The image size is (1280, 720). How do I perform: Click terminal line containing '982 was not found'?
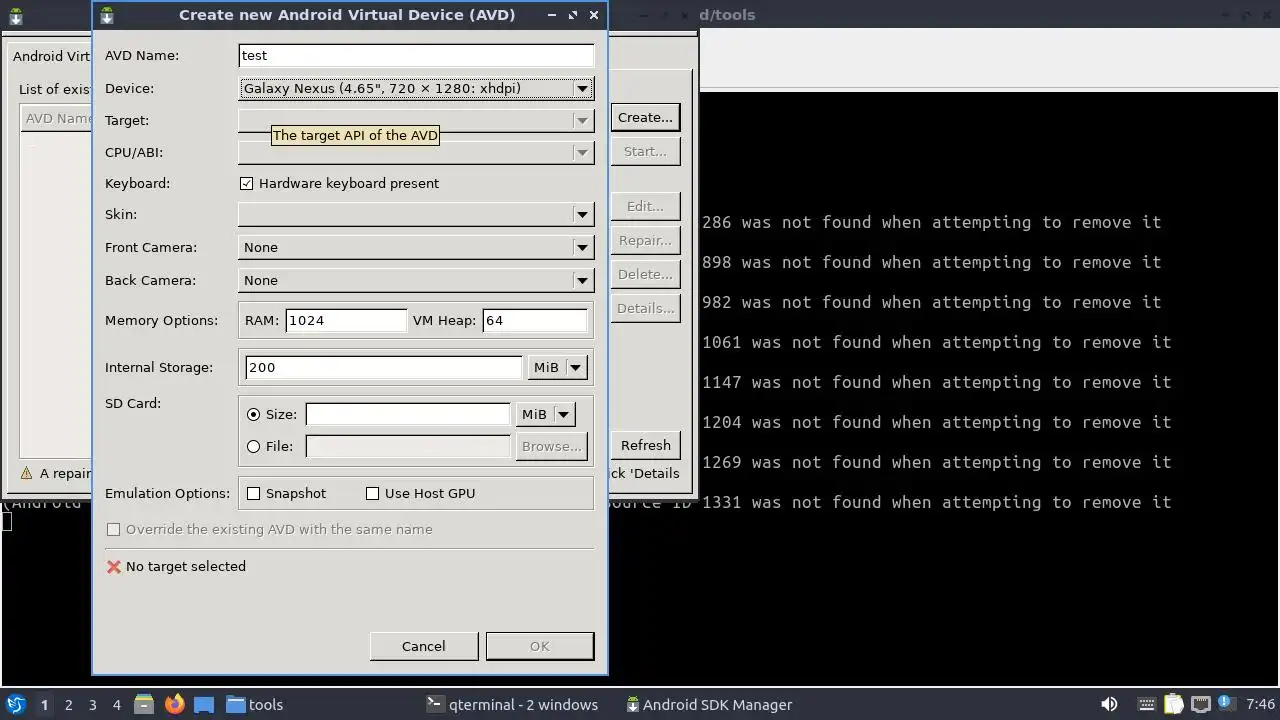click(x=931, y=302)
